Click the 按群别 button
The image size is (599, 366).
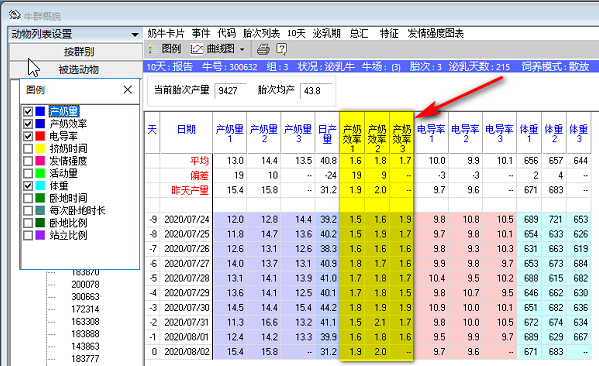pyautogui.click(x=76, y=52)
